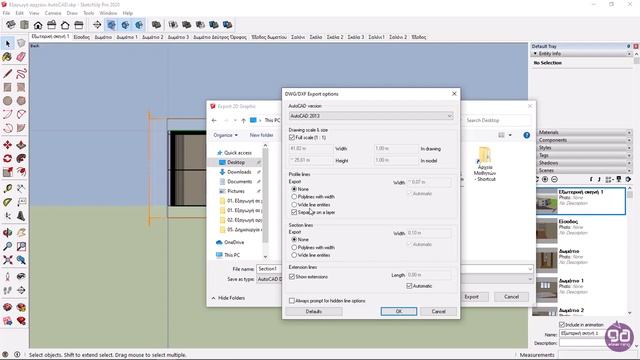
Task: Click OK in DWG/DXF Export options
Action: point(399,311)
